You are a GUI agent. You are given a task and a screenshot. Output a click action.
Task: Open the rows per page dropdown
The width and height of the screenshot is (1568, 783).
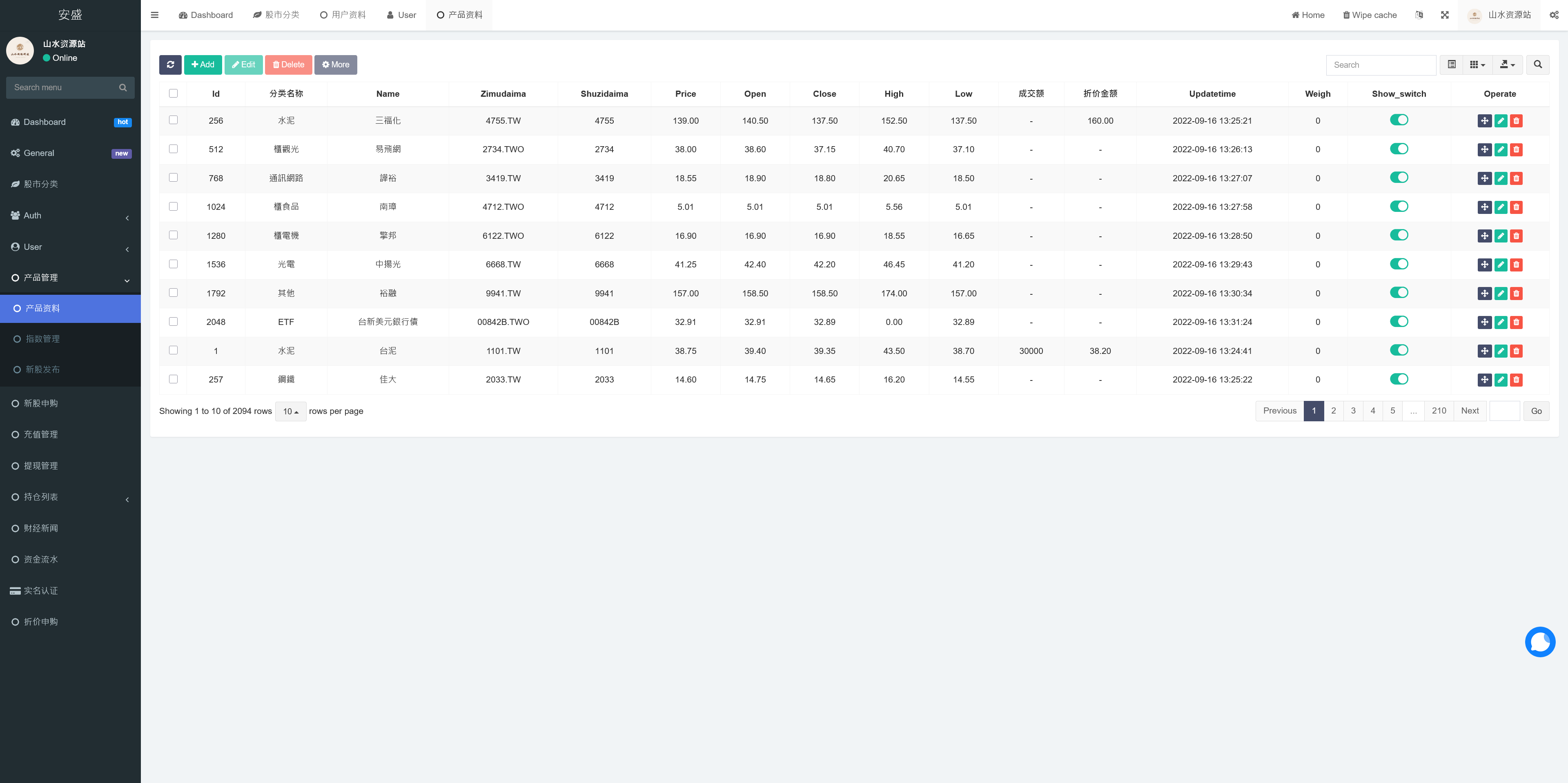[290, 411]
